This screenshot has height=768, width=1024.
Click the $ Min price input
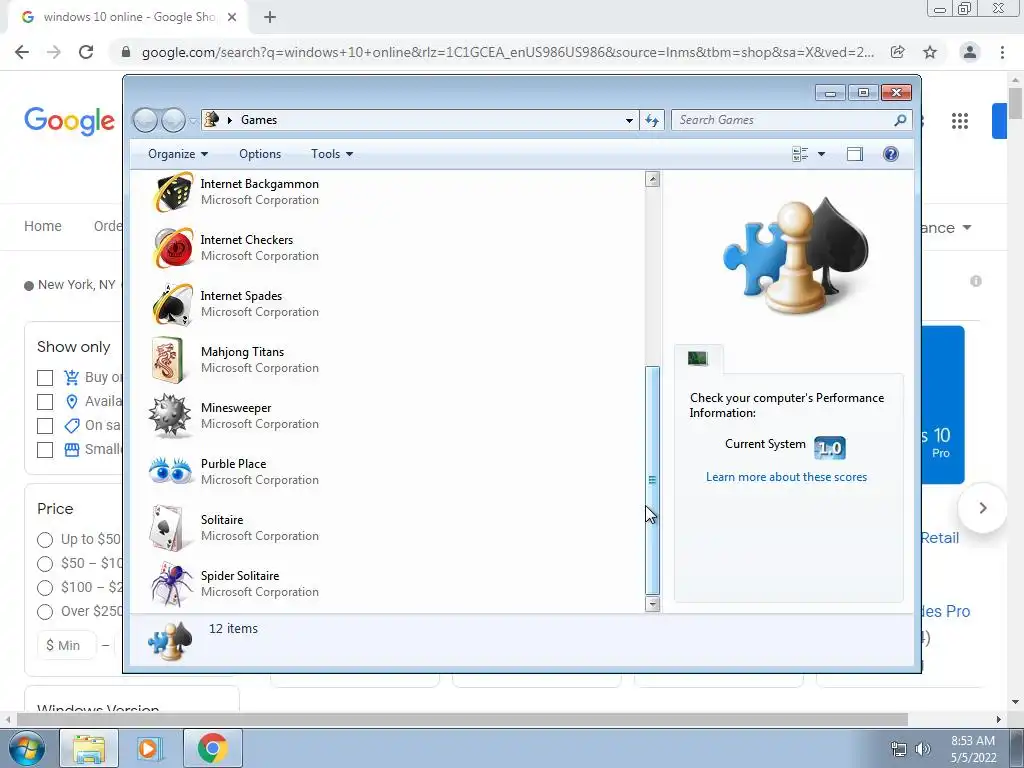[x=67, y=646]
